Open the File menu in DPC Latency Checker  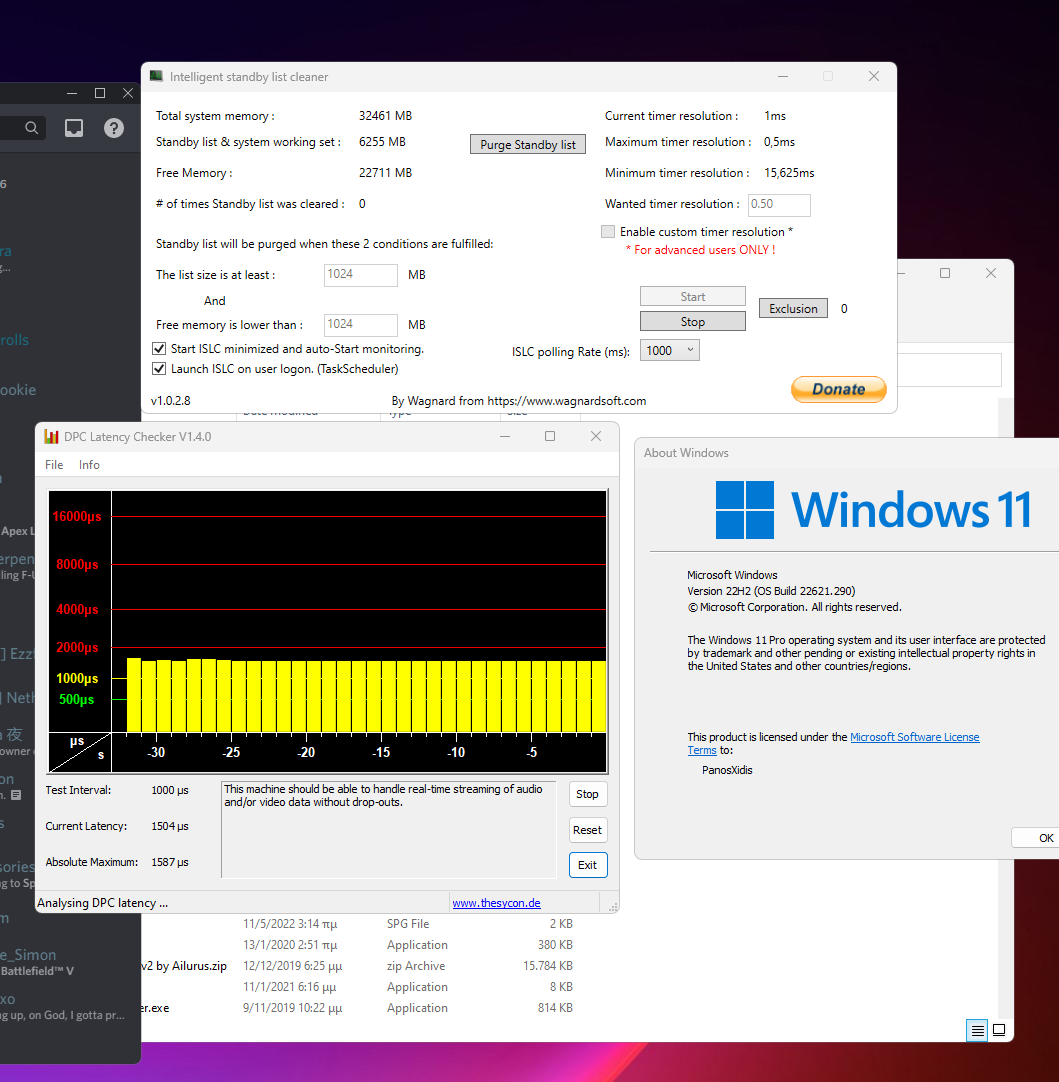[54, 464]
